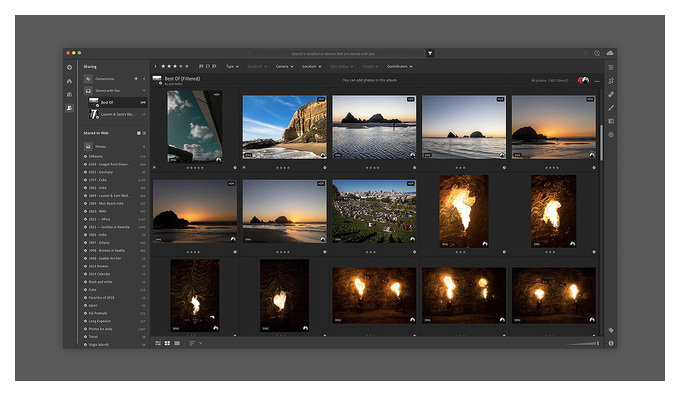Select the Crop and Rotate tool
Image resolution: width=680 pixels, height=396 pixels.
pyautogui.click(x=611, y=81)
